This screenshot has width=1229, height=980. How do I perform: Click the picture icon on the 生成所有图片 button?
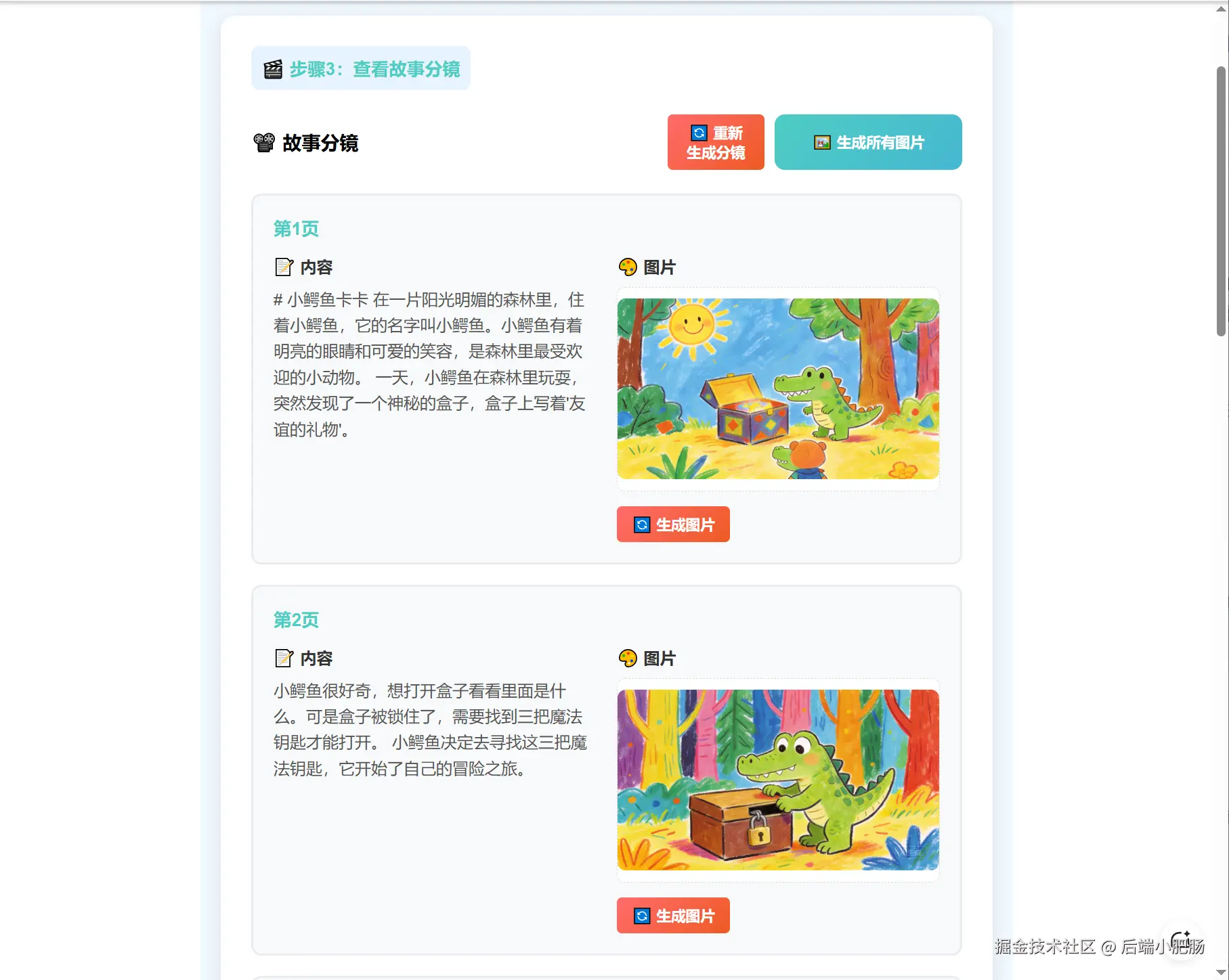click(x=822, y=143)
